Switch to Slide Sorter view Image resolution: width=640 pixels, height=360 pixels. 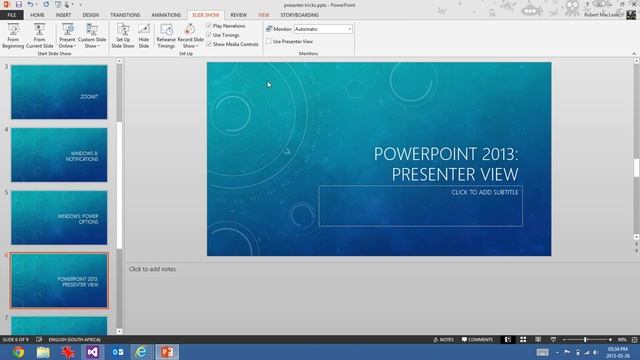523,340
